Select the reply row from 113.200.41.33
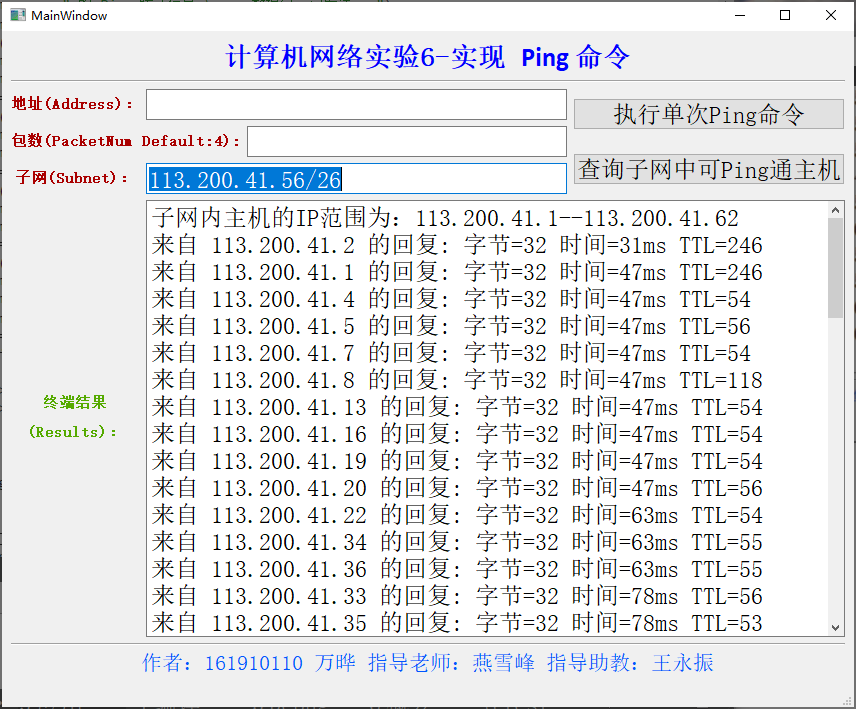The image size is (856, 709). [457, 596]
